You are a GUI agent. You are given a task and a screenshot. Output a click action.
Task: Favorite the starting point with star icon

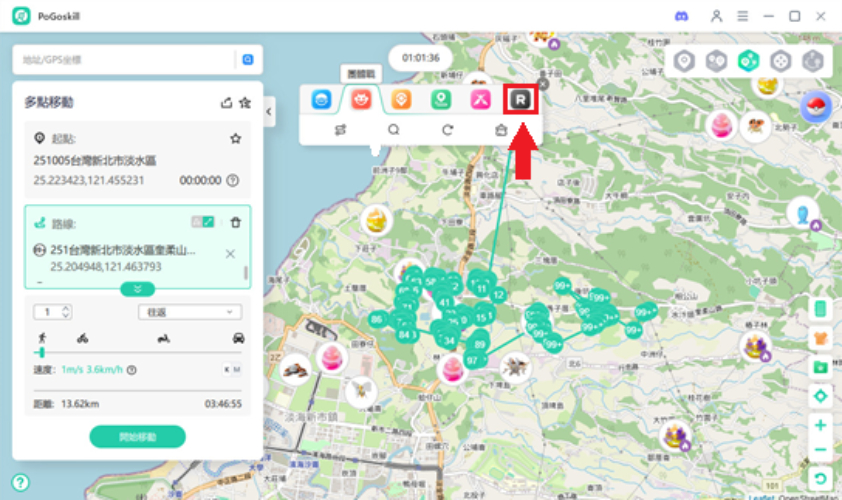coord(236,139)
